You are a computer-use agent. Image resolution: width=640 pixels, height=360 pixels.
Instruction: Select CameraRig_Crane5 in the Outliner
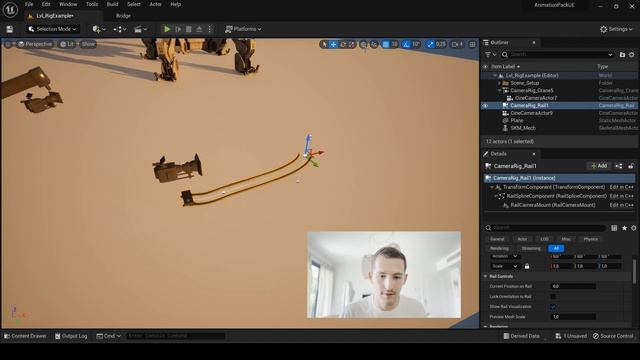[x=532, y=91]
